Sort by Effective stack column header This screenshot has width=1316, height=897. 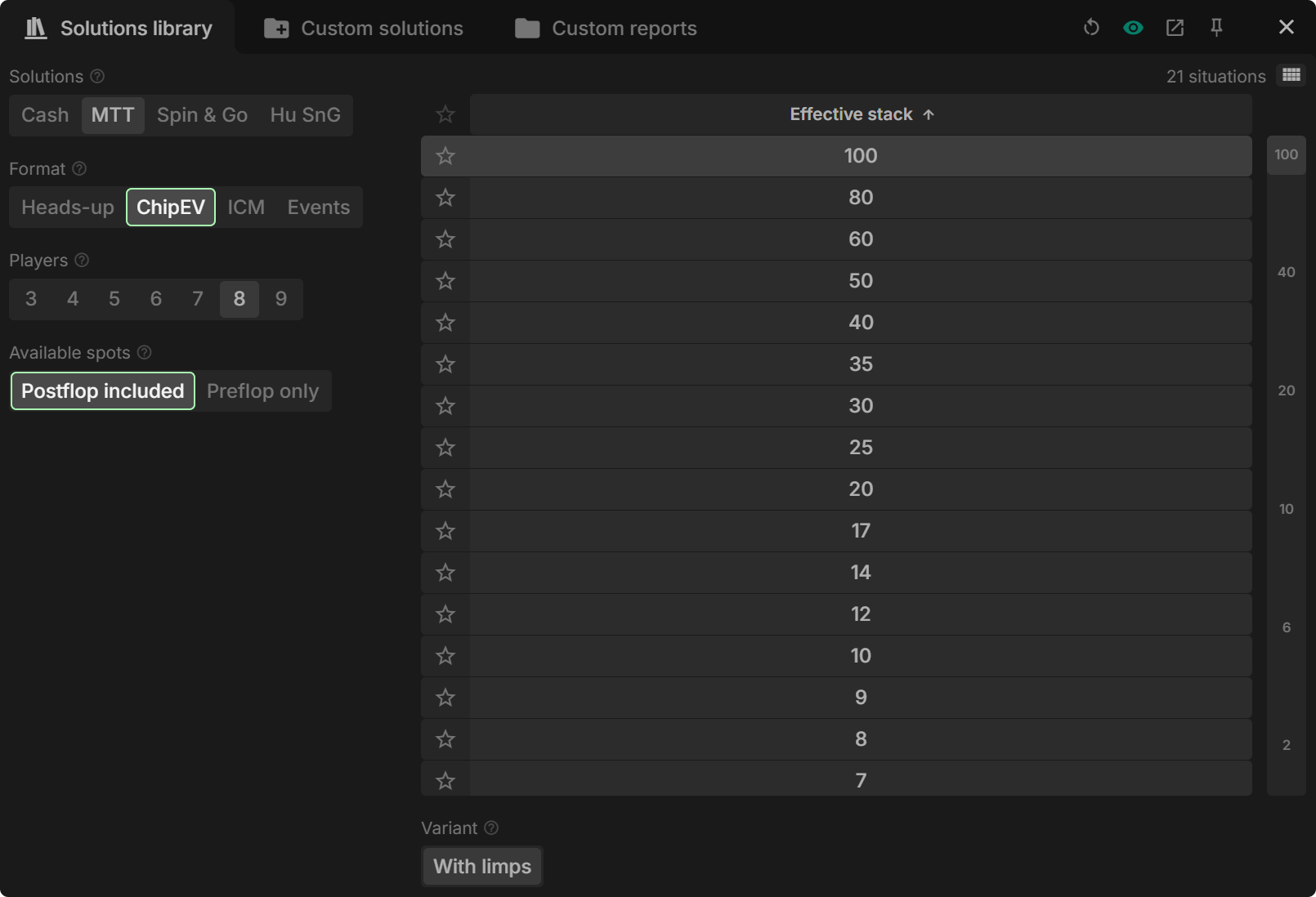(x=860, y=114)
